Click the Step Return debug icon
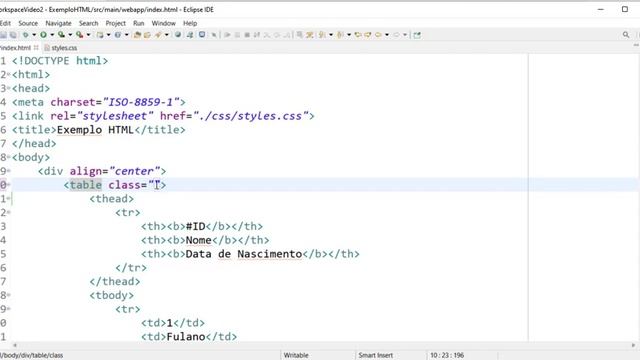The width and height of the screenshot is (640, 360). pyautogui.click(x=287, y=35)
